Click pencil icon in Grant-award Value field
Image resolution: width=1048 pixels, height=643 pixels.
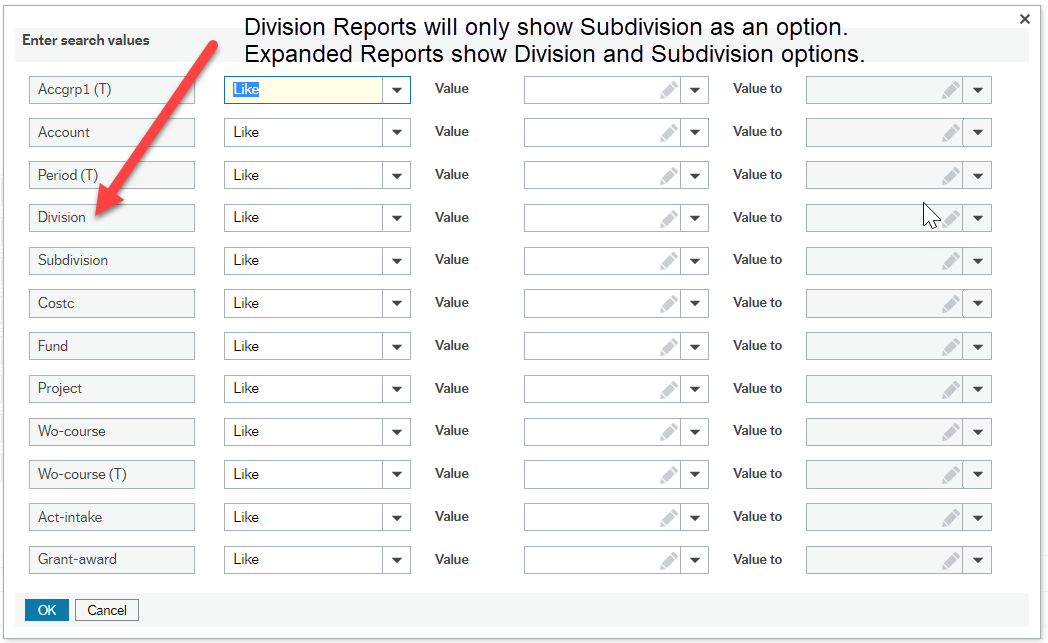pyautogui.click(x=668, y=560)
